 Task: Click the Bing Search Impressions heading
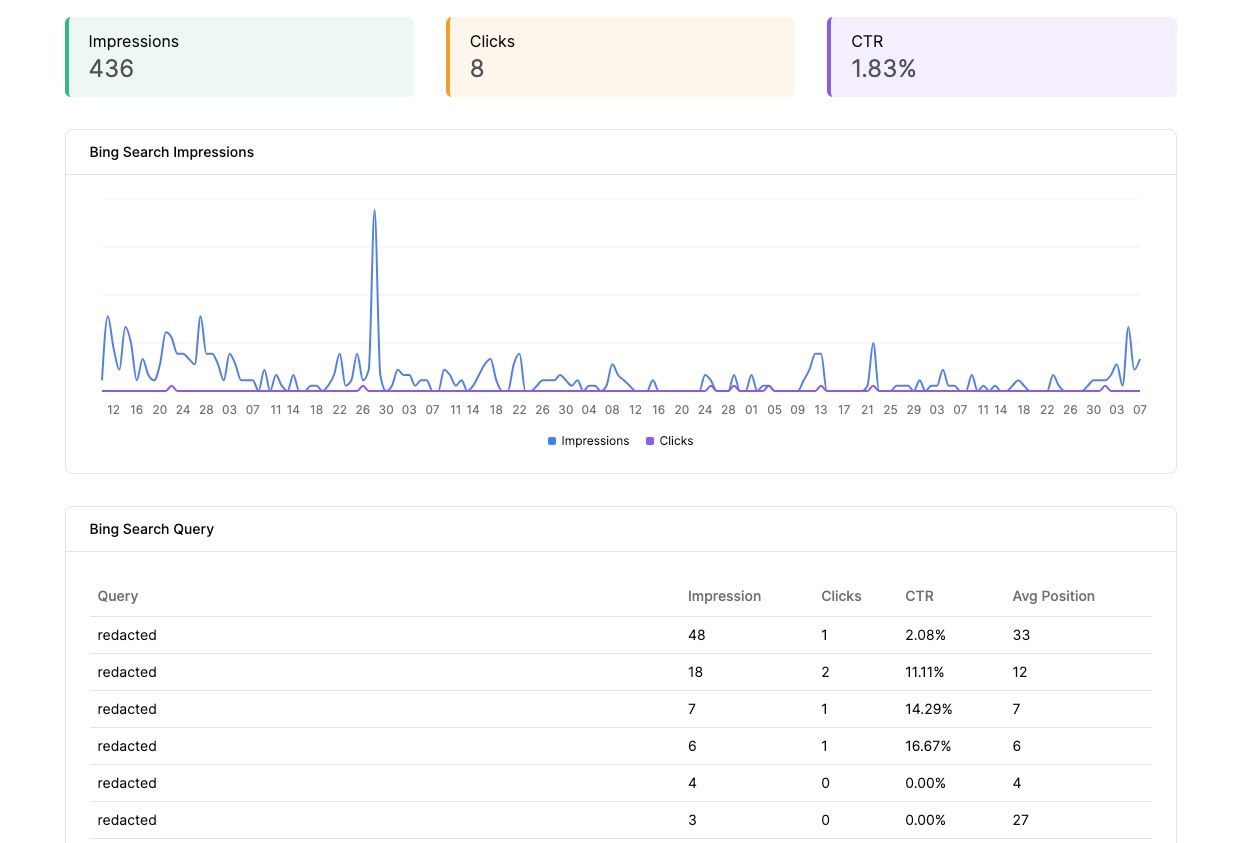pyautogui.click(x=172, y=152)
